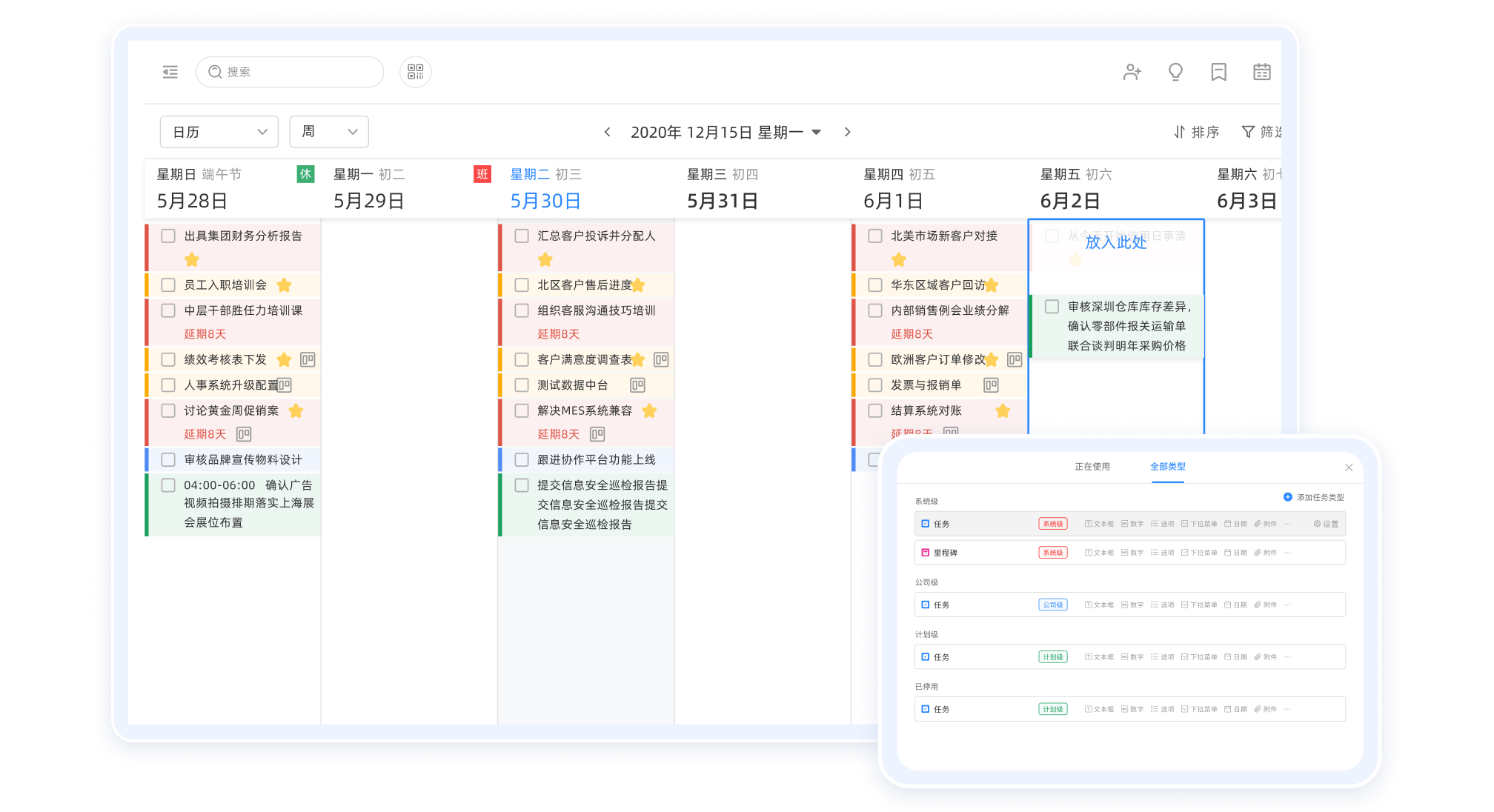The image size is (1494, 812).
Task: Click the 班 workday badge on 5月29日
Action: 482,174
